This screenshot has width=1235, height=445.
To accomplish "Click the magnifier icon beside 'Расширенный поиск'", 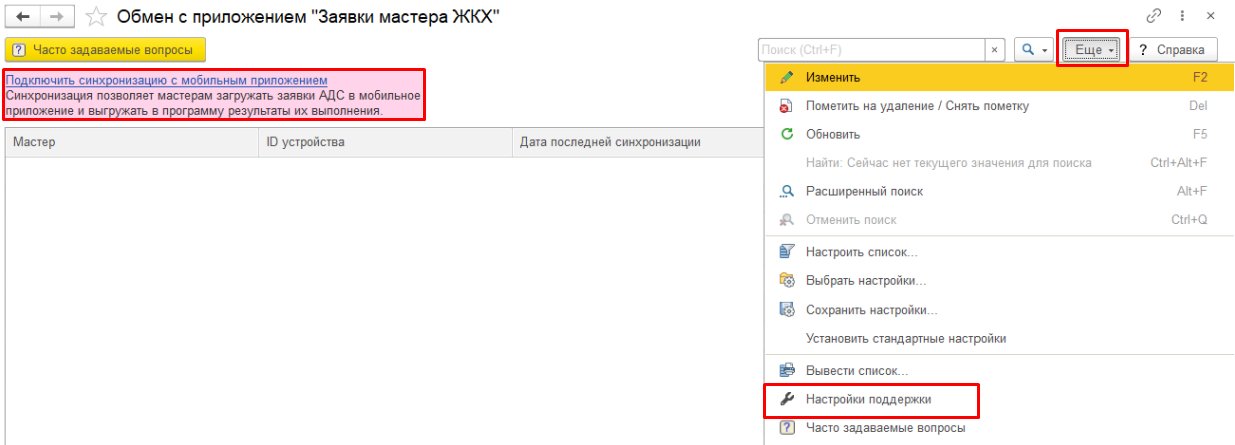I will coord(787,191).
